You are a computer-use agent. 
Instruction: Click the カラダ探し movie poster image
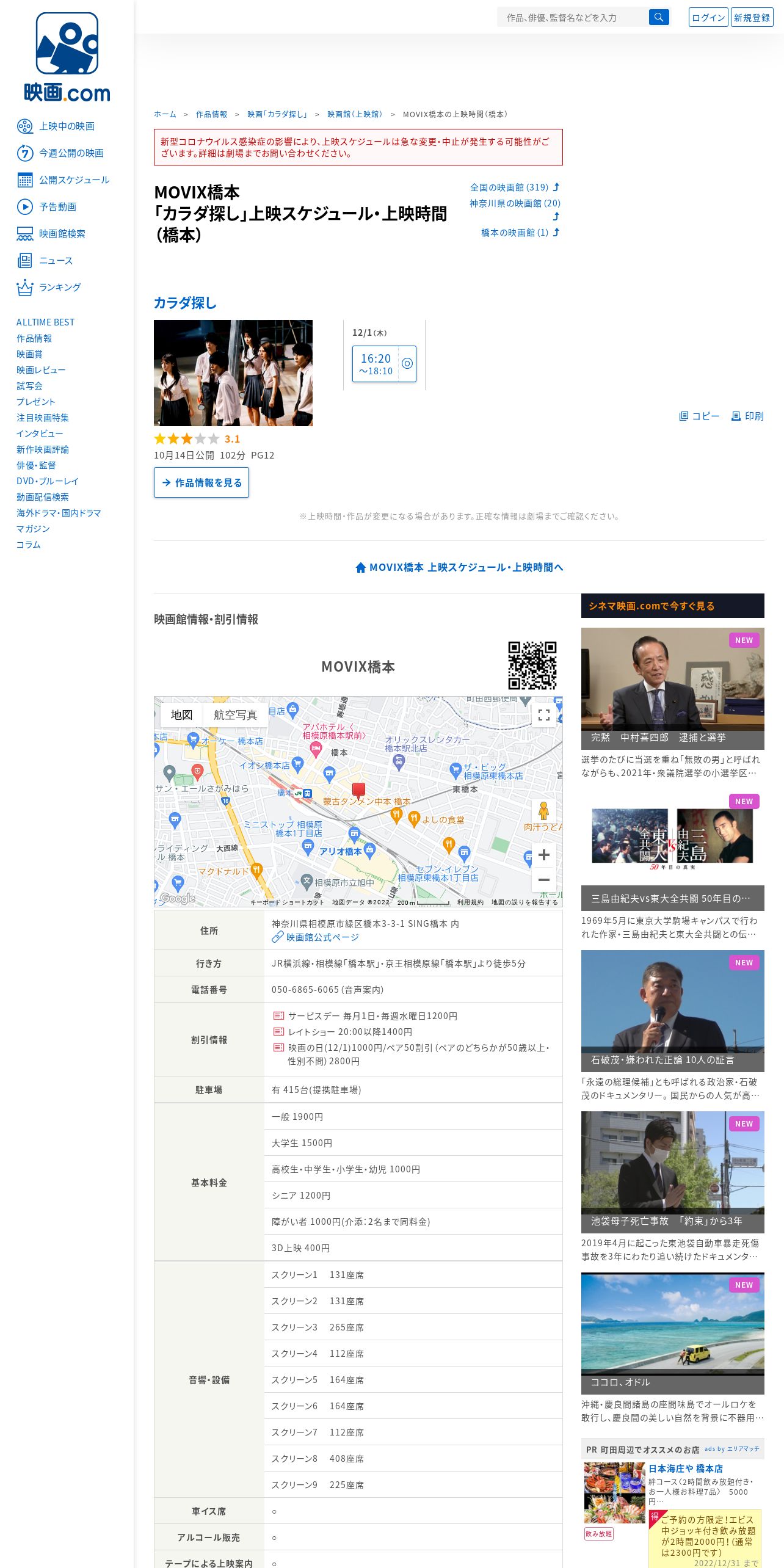233,373
